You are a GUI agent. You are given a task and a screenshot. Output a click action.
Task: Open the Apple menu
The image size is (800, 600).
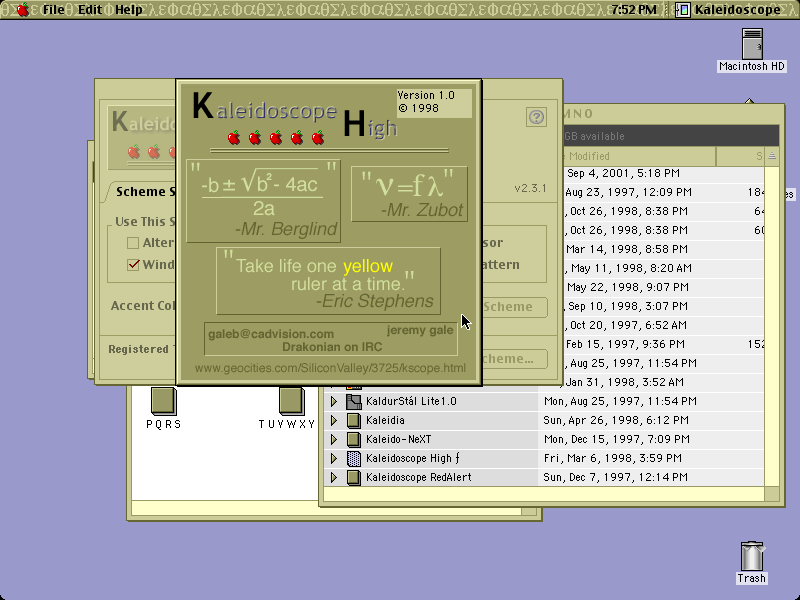(x=23, y=10)
